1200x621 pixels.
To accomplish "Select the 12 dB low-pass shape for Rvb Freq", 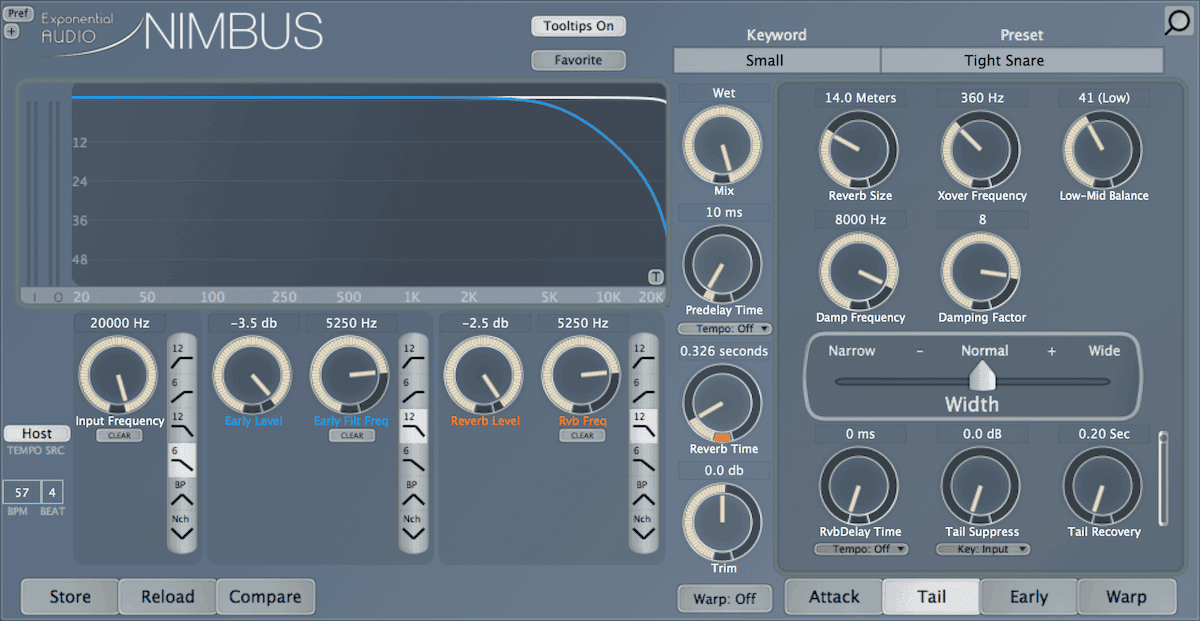I will [x=643, y=424].
